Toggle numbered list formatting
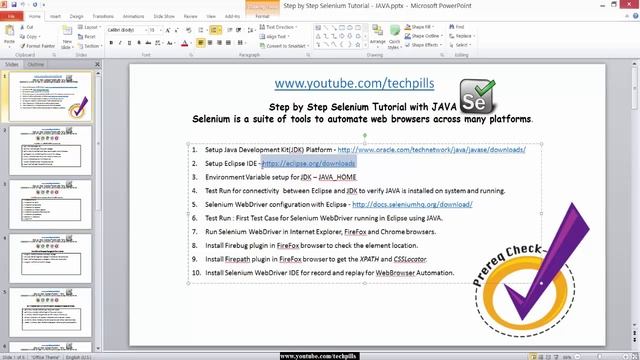 [215, 30]
